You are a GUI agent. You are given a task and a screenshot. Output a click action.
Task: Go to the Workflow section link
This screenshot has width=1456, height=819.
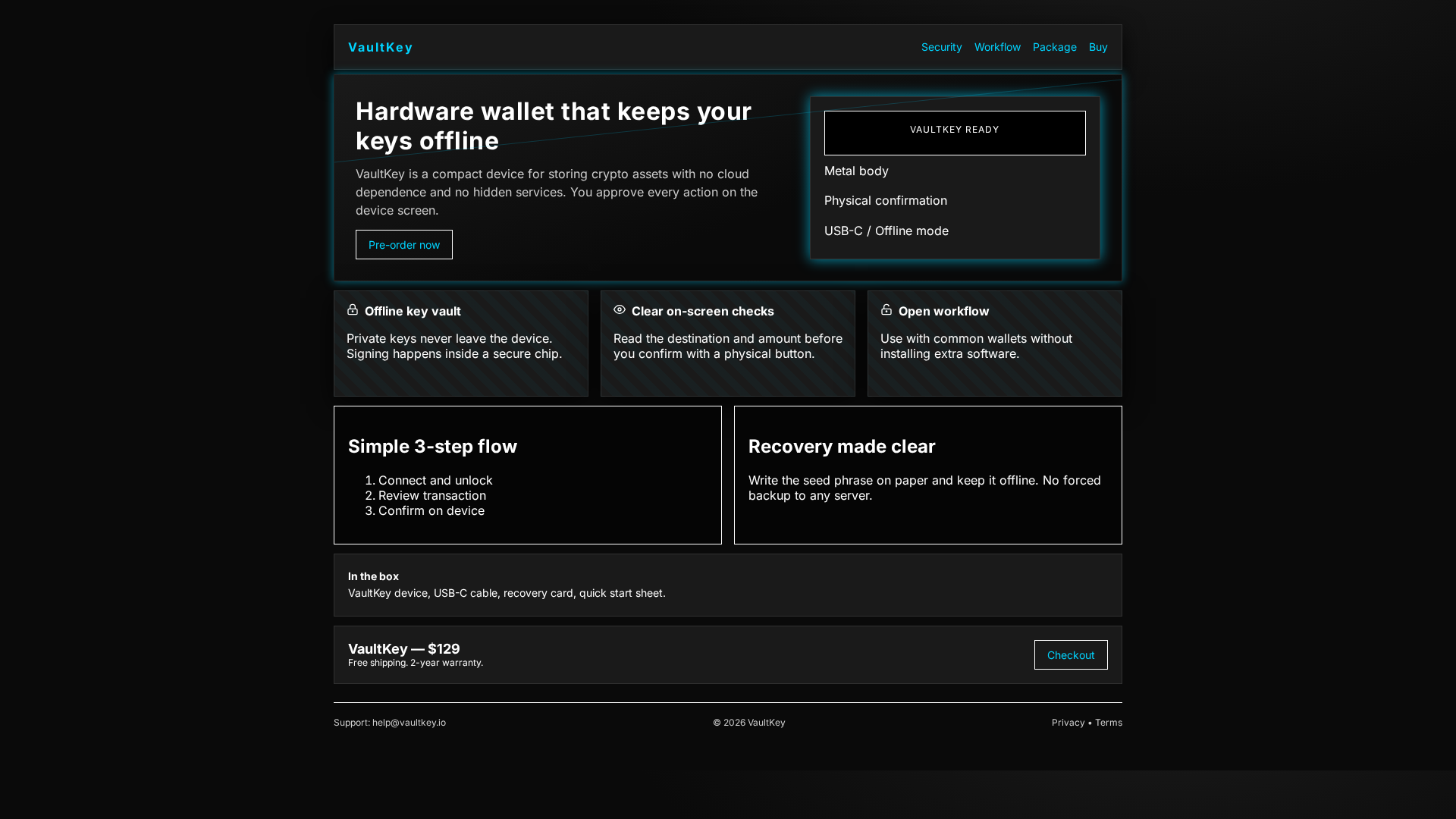[x=997, y=47]
